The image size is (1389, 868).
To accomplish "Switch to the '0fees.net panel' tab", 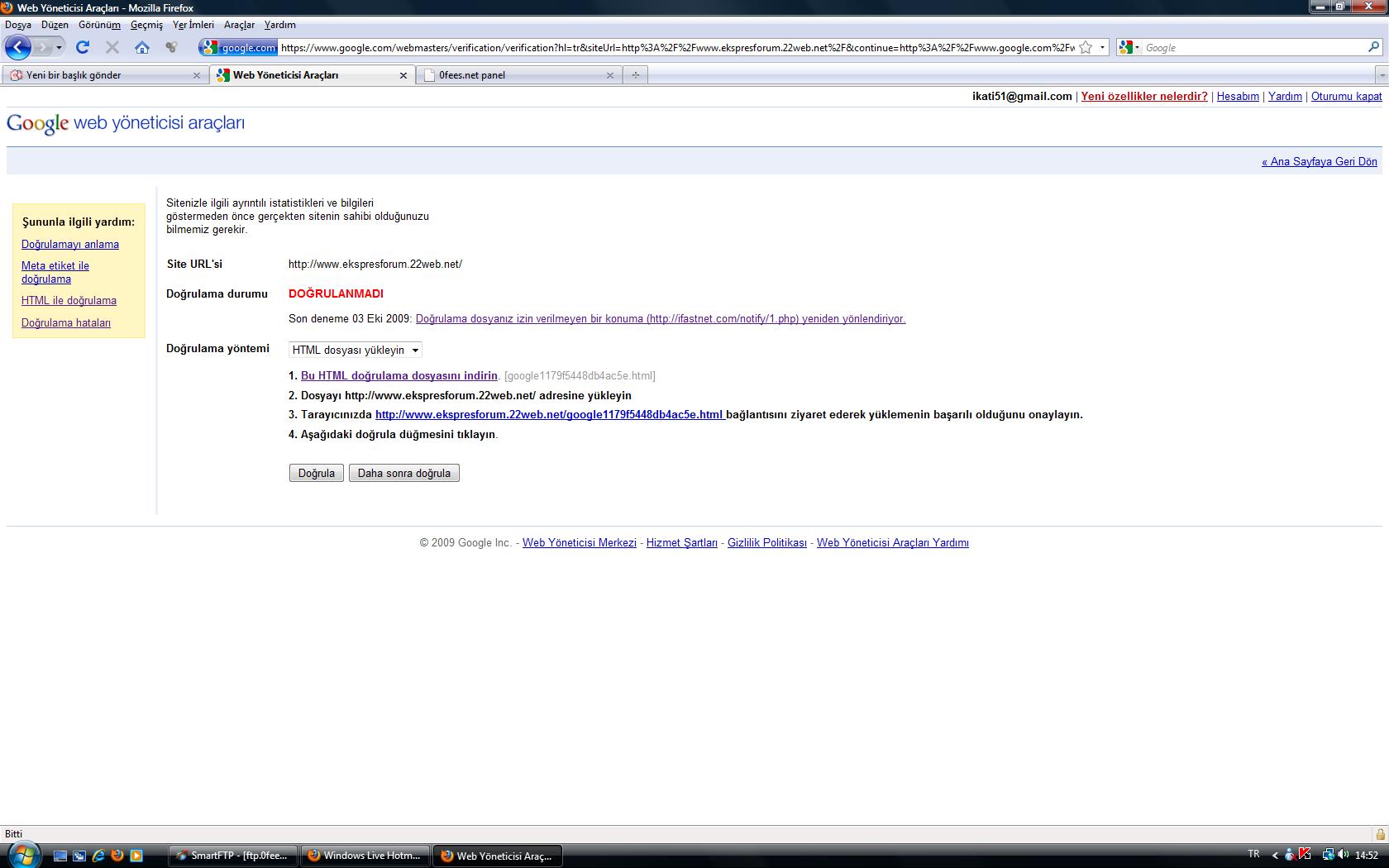I will [513, 74].
